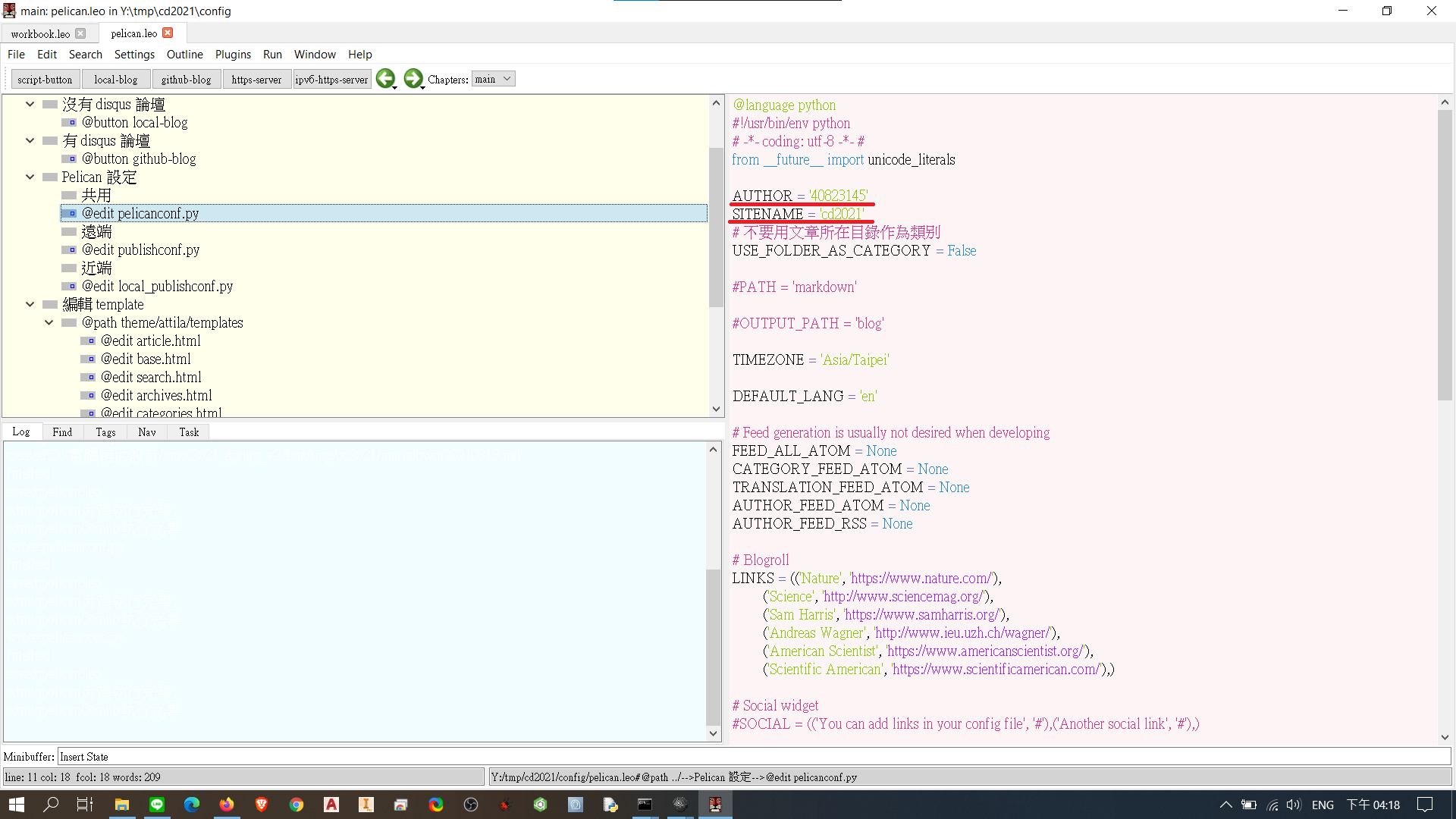Click the node icon beside @edit publishconf.py
The height and width of the screenshot is (819, 1456).
click(x=70, y=250)
